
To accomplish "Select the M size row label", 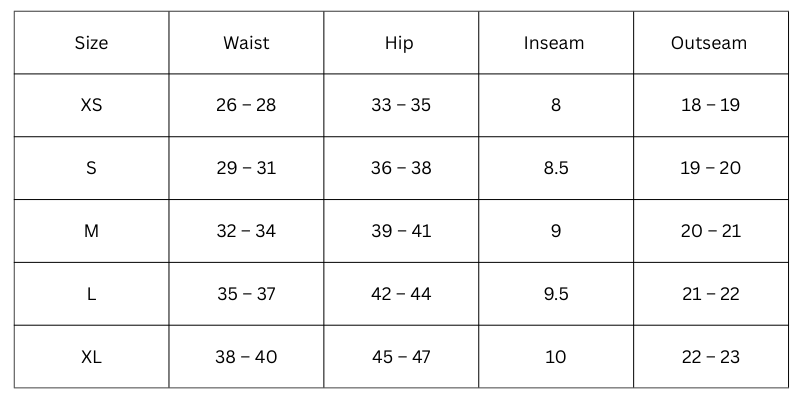I will coord(91,231).
